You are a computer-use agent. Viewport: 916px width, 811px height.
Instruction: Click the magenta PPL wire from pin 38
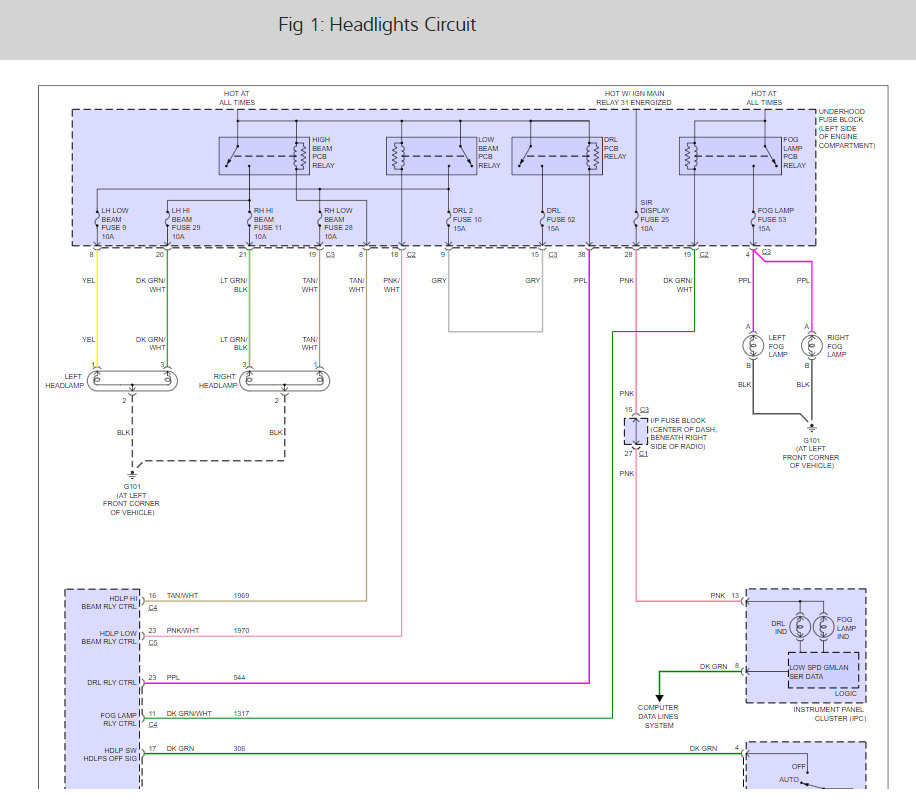(x=589, y=466)
